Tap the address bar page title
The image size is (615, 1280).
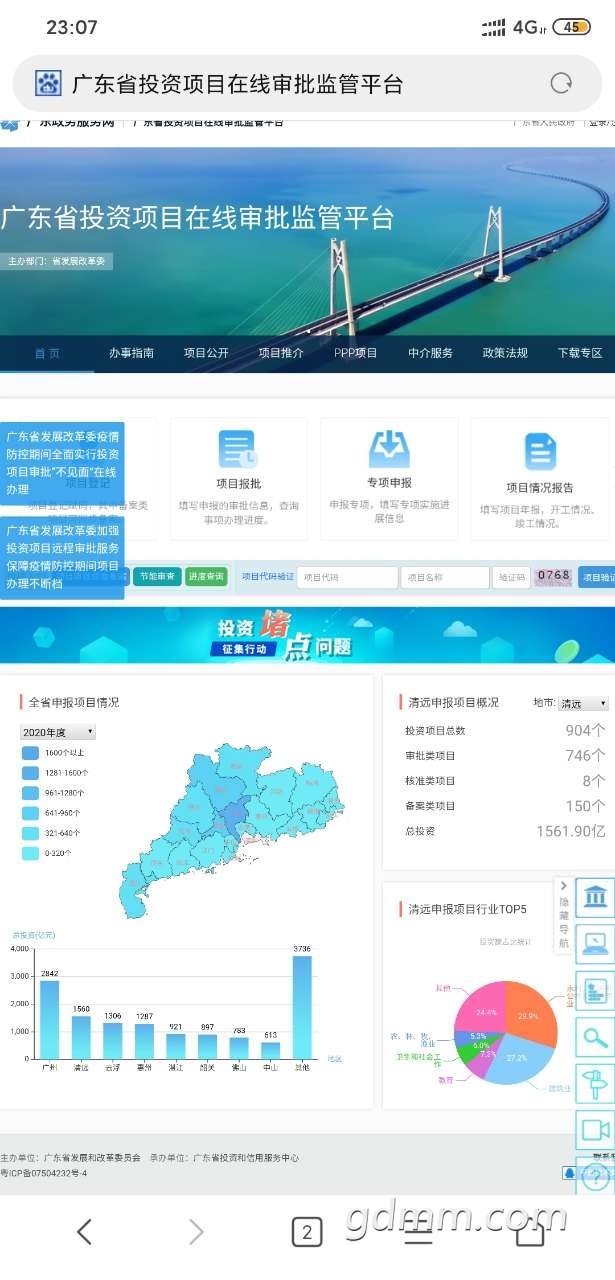[237, 84]
